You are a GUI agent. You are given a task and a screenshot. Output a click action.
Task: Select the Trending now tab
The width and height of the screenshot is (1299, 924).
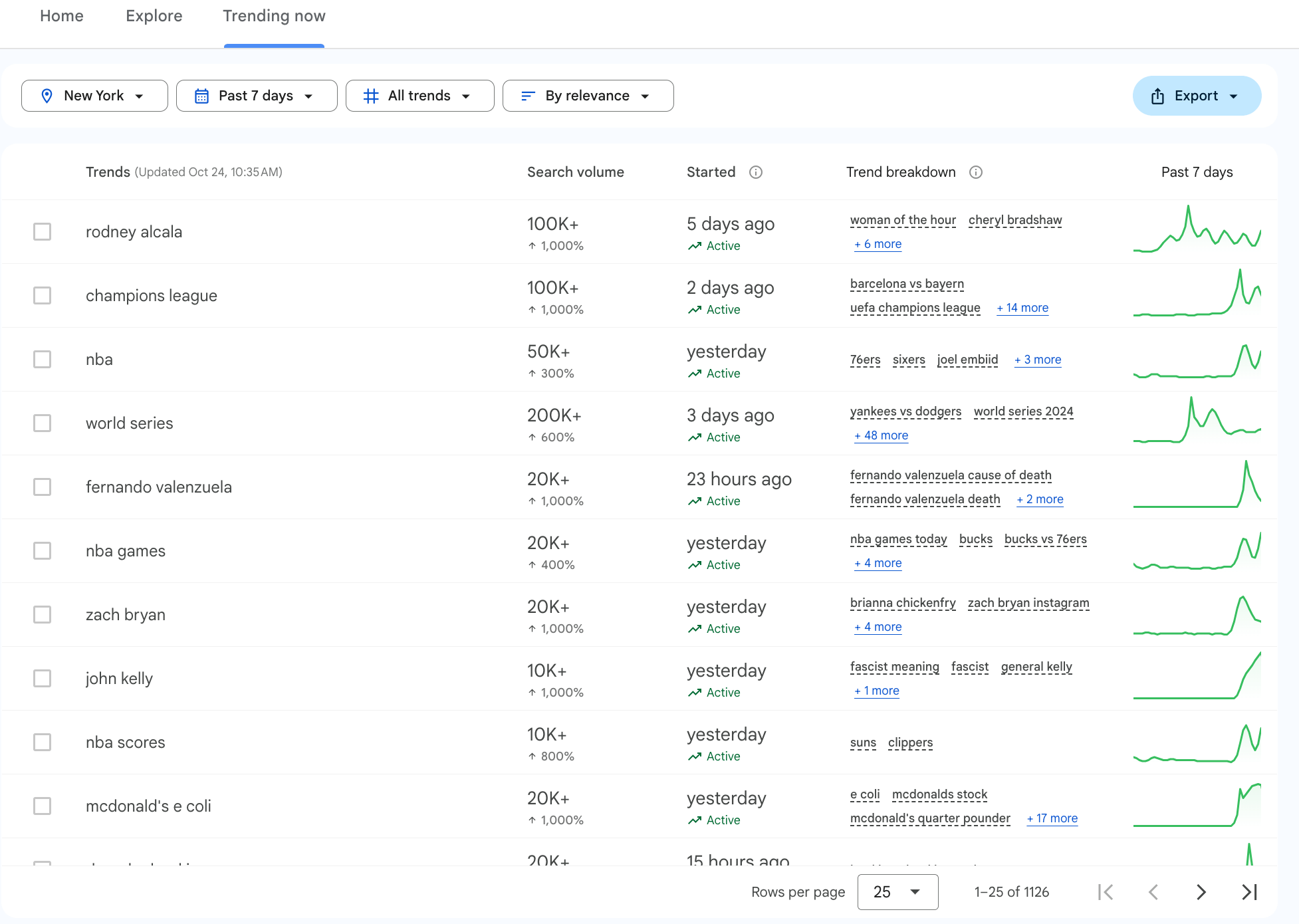click(x=274, y=16)
